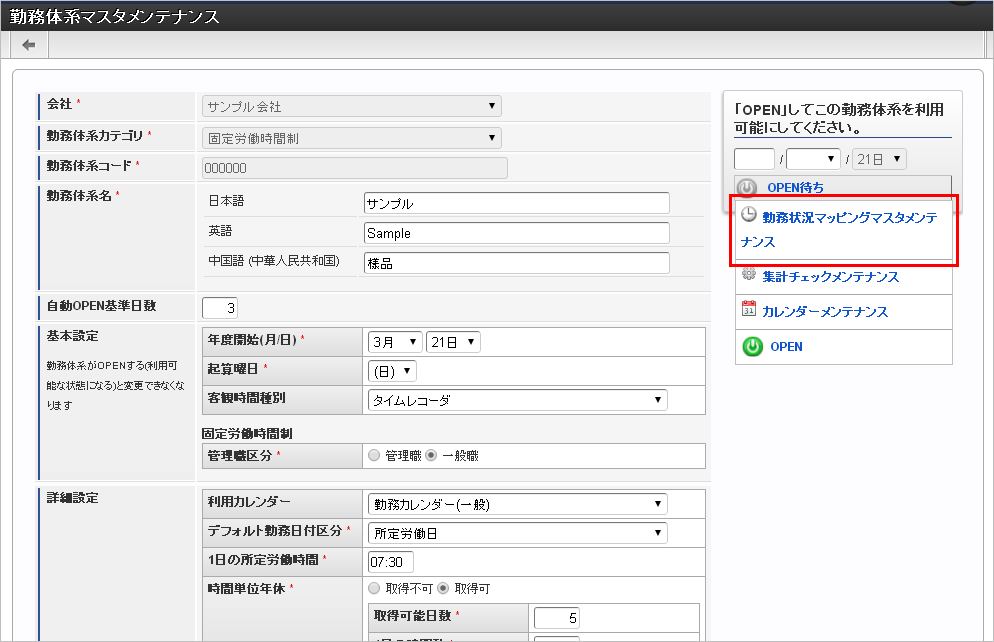The height and width of the screenshot is (642, 994).
Task: Click the green OPEN power icon
Action: [x=752, y=347]
